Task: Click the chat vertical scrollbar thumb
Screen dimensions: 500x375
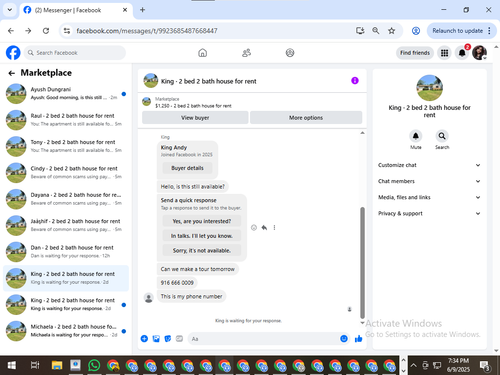Action: (362, 263)
